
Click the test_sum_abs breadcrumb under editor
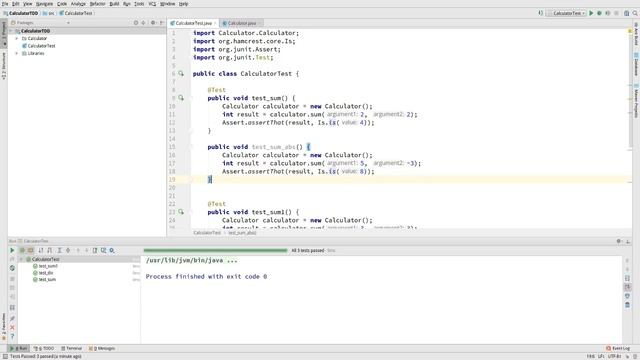tap(242, 233)
